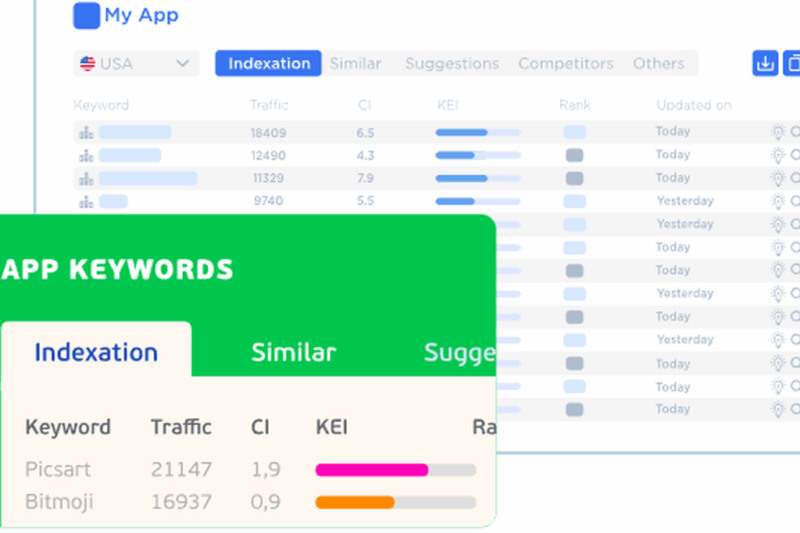This screenshot has width=800, height=533.
Task: Click traffic value 18409
Action: pos(268,133)
